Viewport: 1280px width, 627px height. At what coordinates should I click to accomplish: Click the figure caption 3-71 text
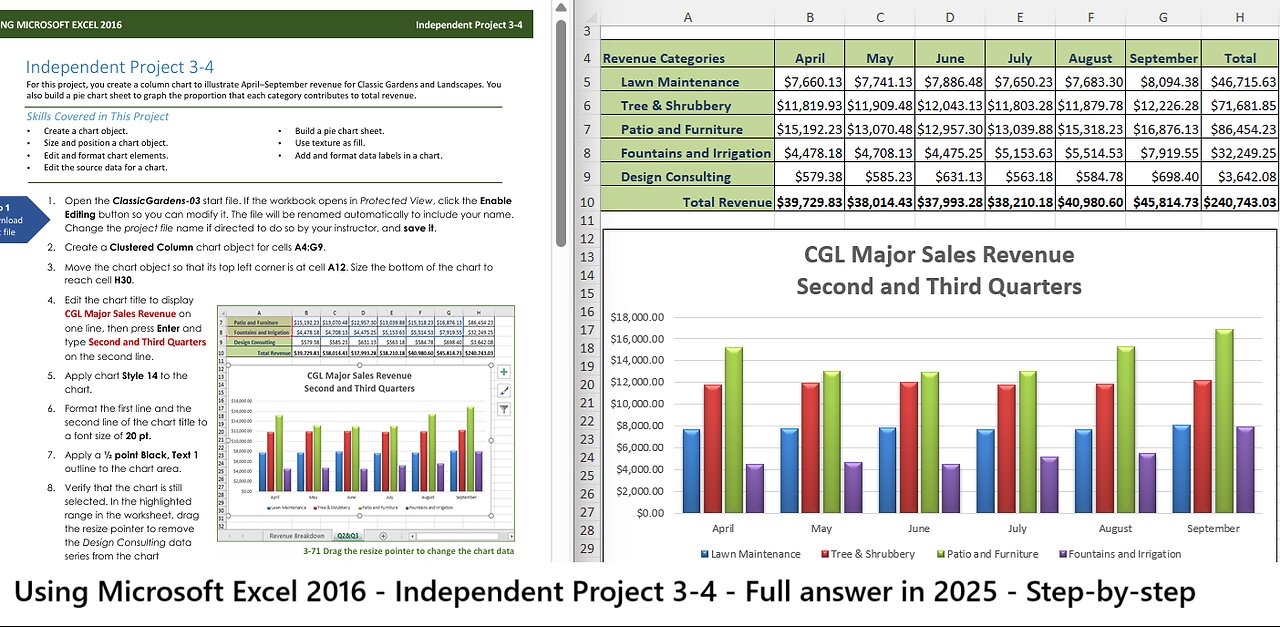(409, 551)
